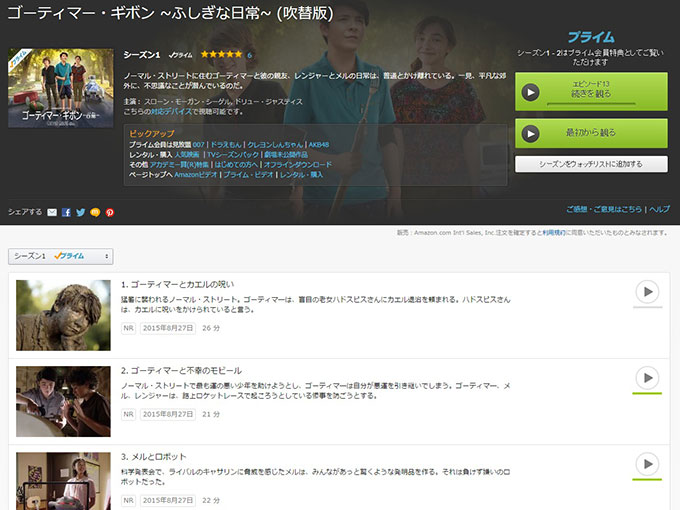Add season with シーズンをウォッチリストに追加する button
This screenshot has height=510, width=680.
pyautogui.click(x=591, y=164)
